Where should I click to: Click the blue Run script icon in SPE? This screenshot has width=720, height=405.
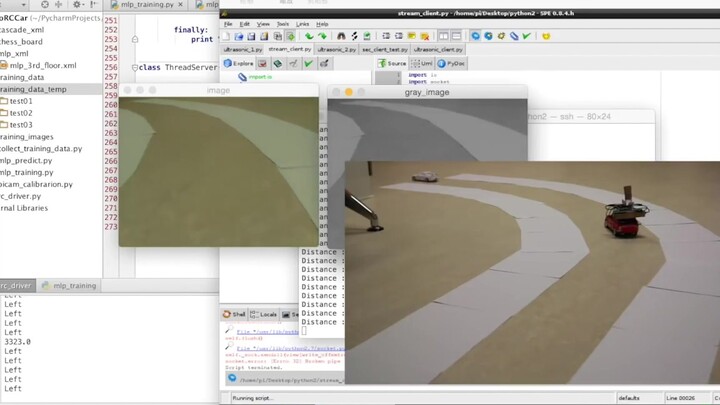tap(475, 36)
